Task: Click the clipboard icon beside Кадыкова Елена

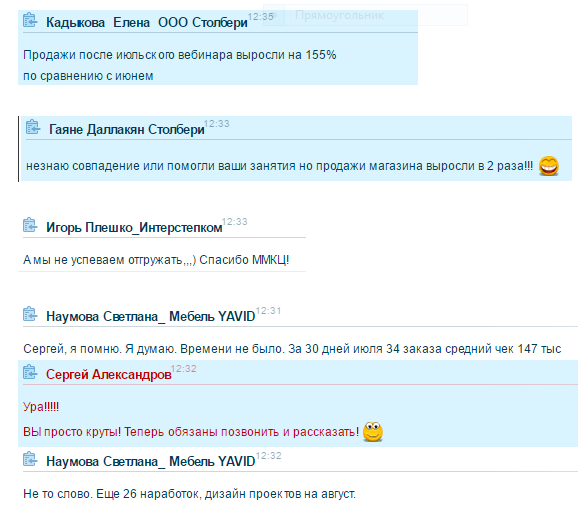Action: point(30,20)
